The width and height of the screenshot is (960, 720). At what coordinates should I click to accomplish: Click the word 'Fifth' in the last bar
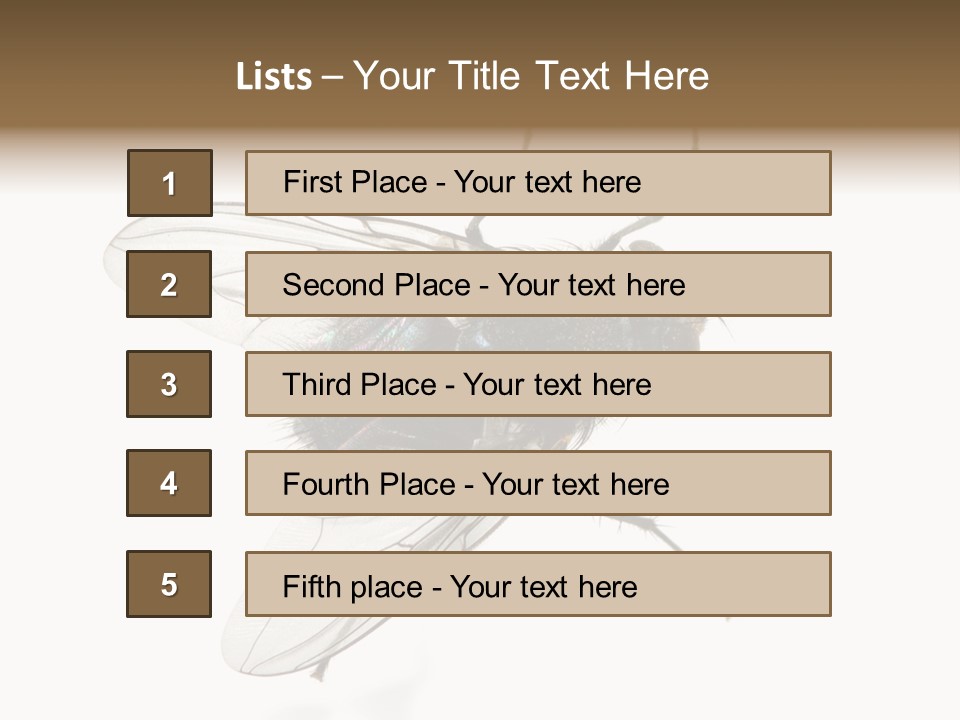(312, 586)
